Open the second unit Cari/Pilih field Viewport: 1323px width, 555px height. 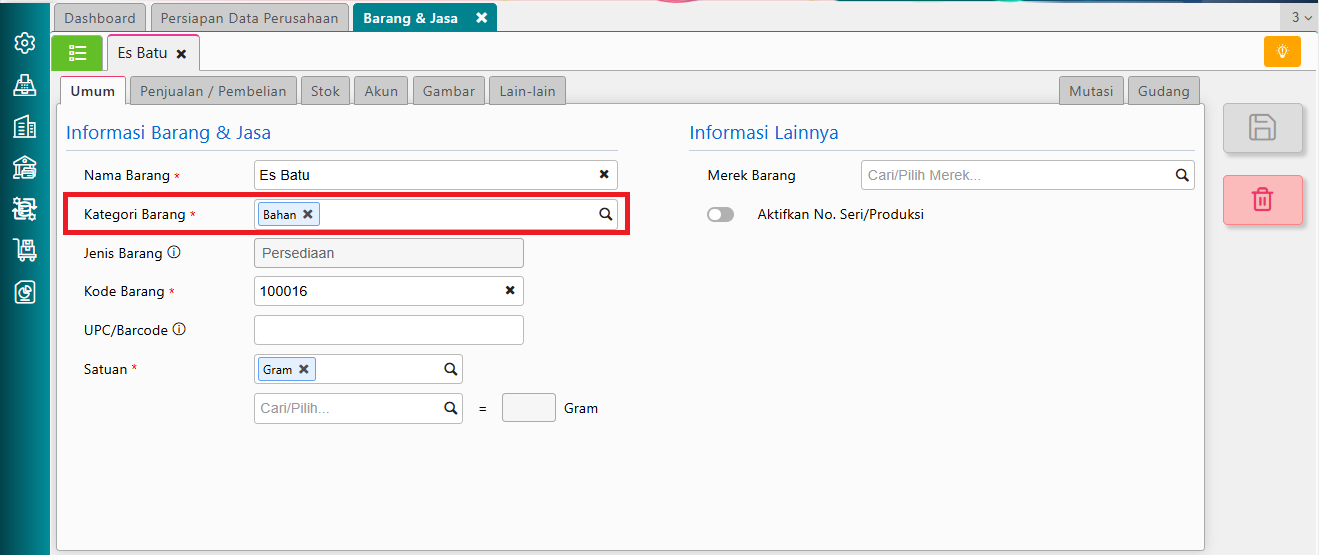[x=358, y=408]
